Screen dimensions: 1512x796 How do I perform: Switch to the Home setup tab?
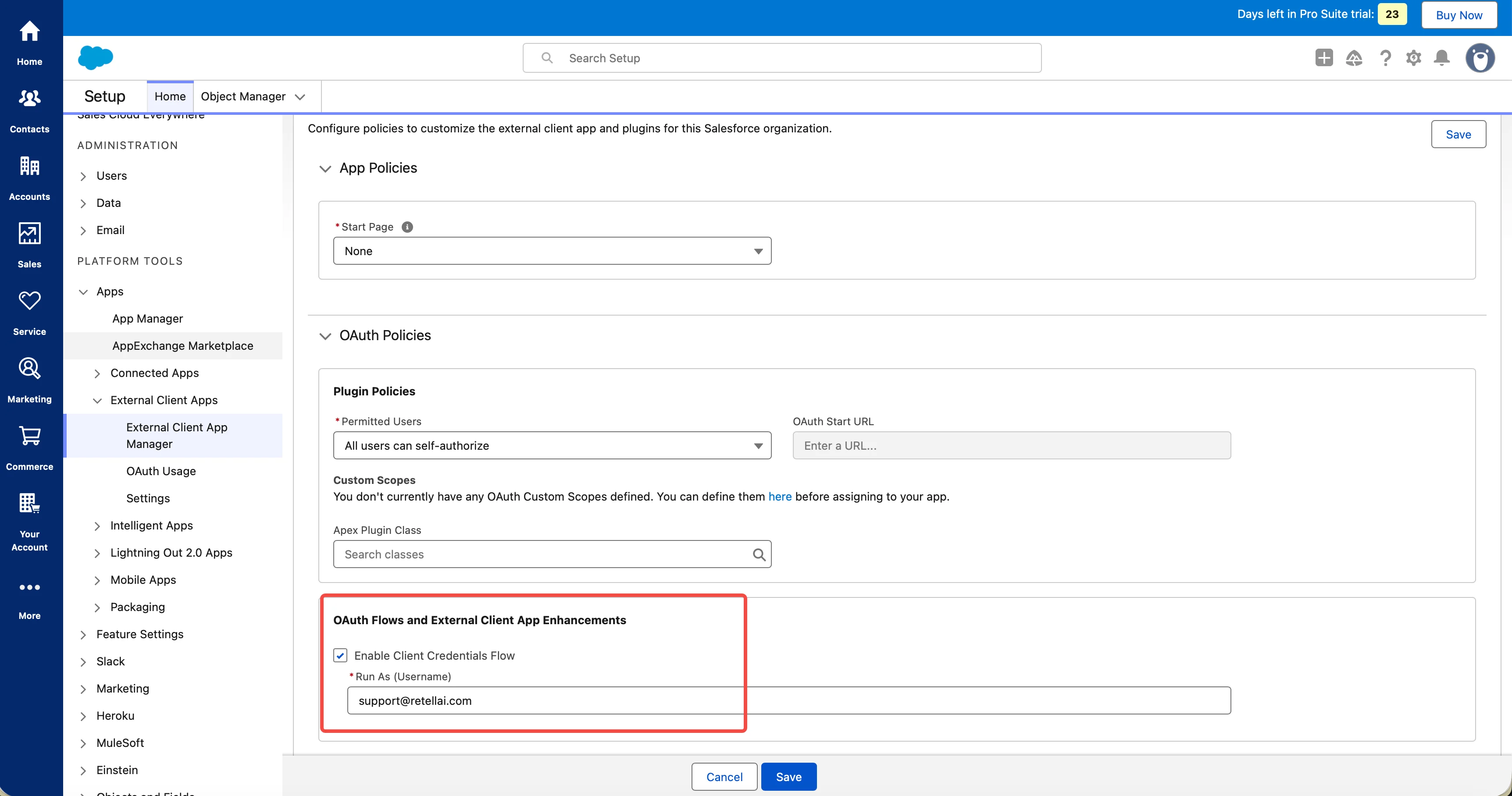click(170, 96)
